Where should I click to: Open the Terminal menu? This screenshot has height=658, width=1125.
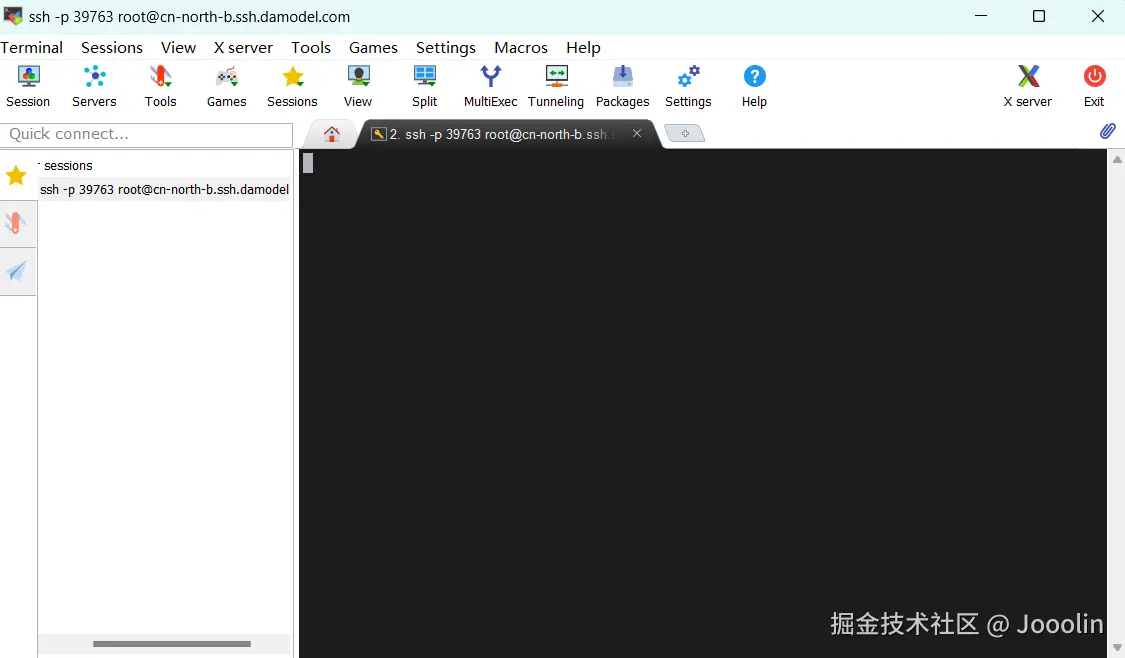pos(32,47)
